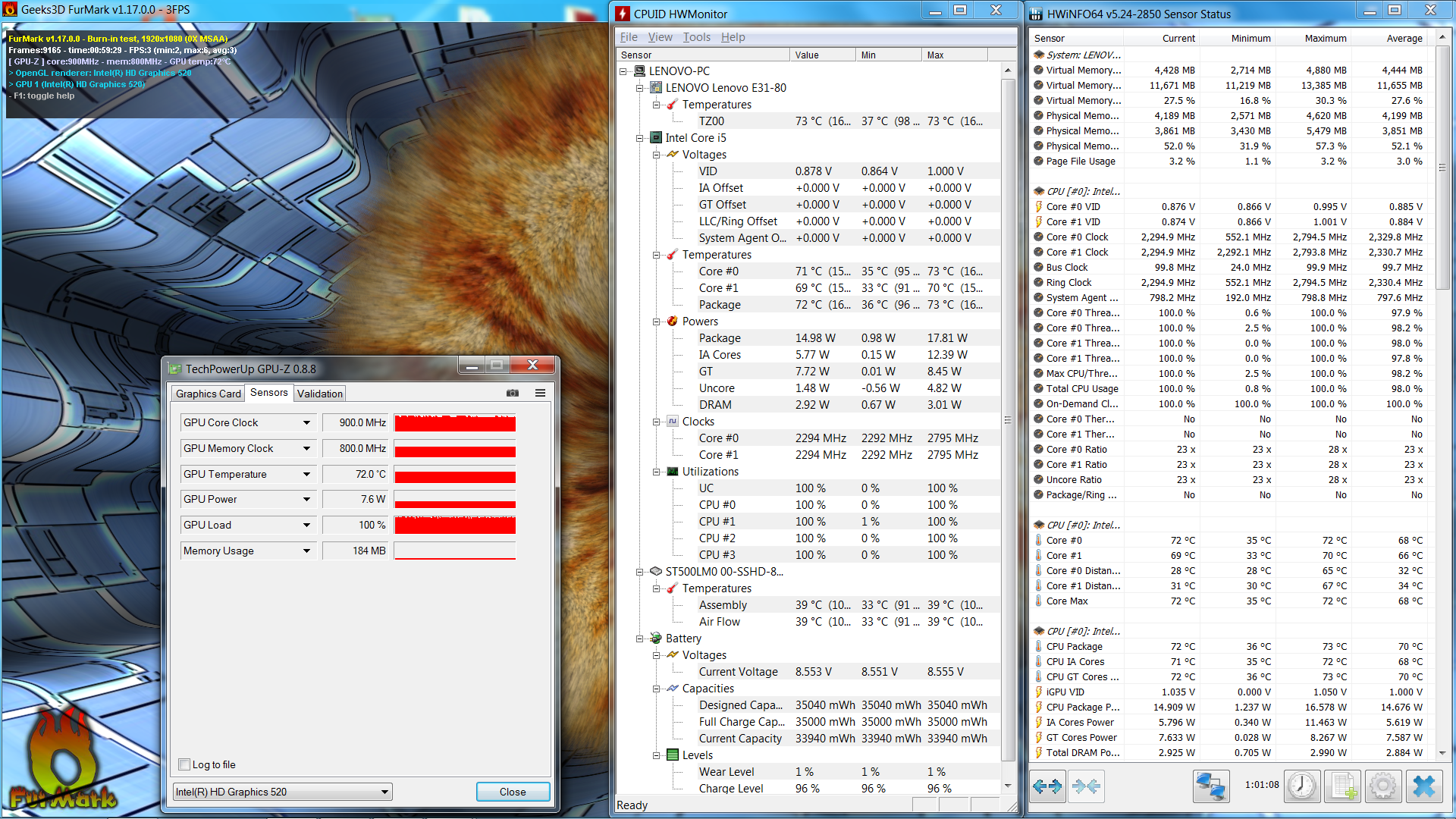Open GPU Power dropdown arrow

(306, 500)
